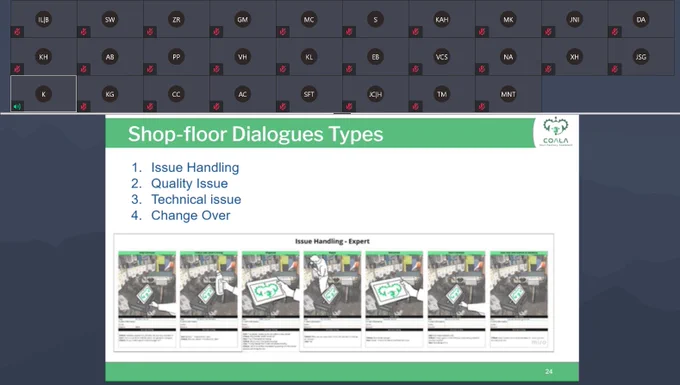The height and width of the screenshot is (385, 680).
Task: Select participant avatar PP
Action: [176, 57]
